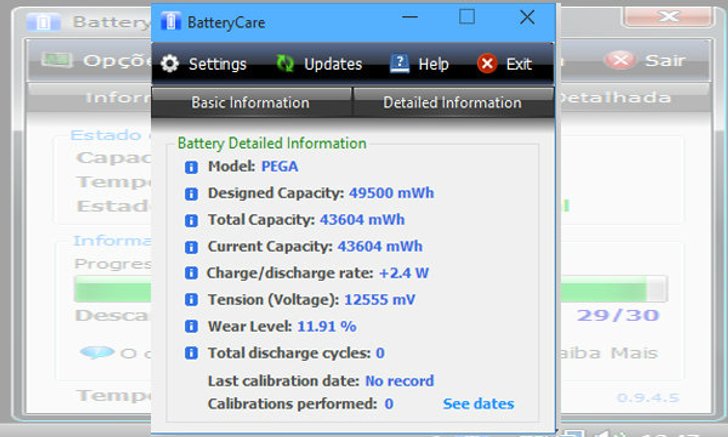Close the background window with red X
The image size is (728, 437).
(669, 17)
